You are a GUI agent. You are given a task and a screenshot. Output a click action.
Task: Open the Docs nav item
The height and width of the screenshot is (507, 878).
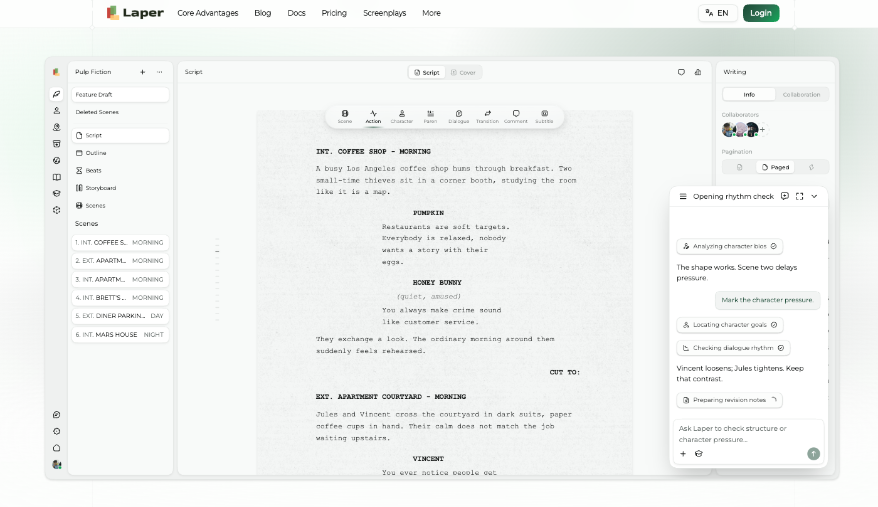296,13
